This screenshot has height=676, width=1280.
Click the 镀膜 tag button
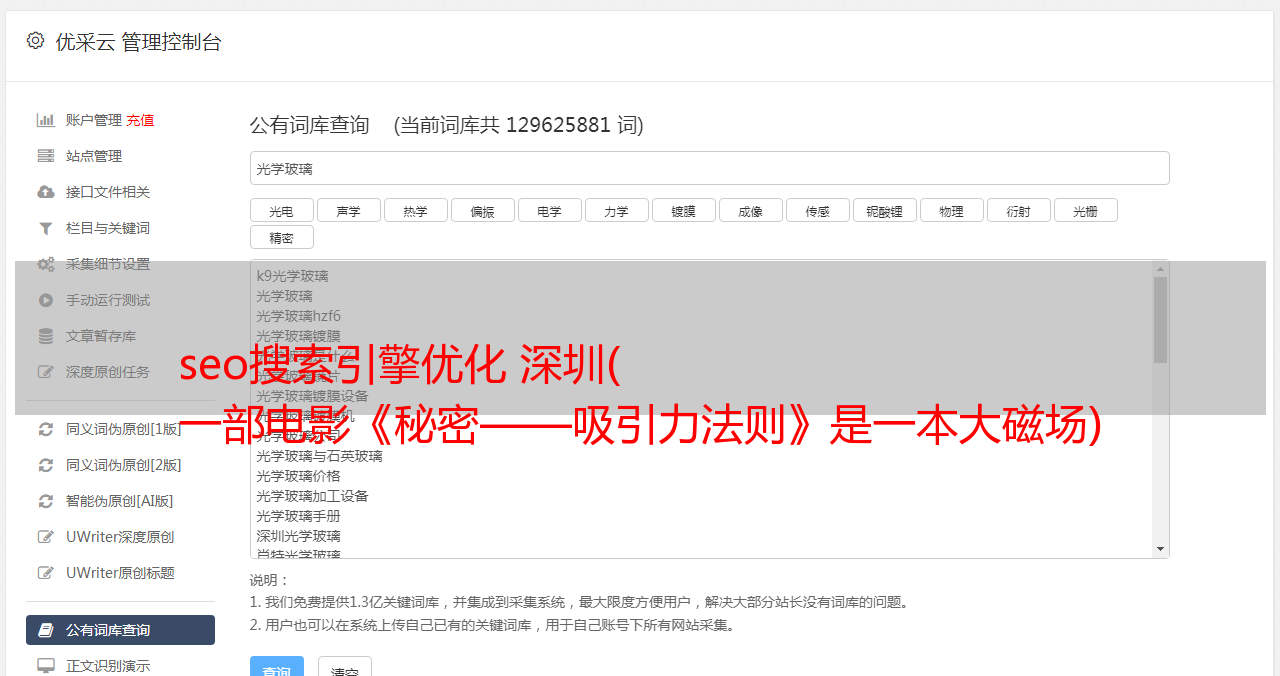click(683, 210)
